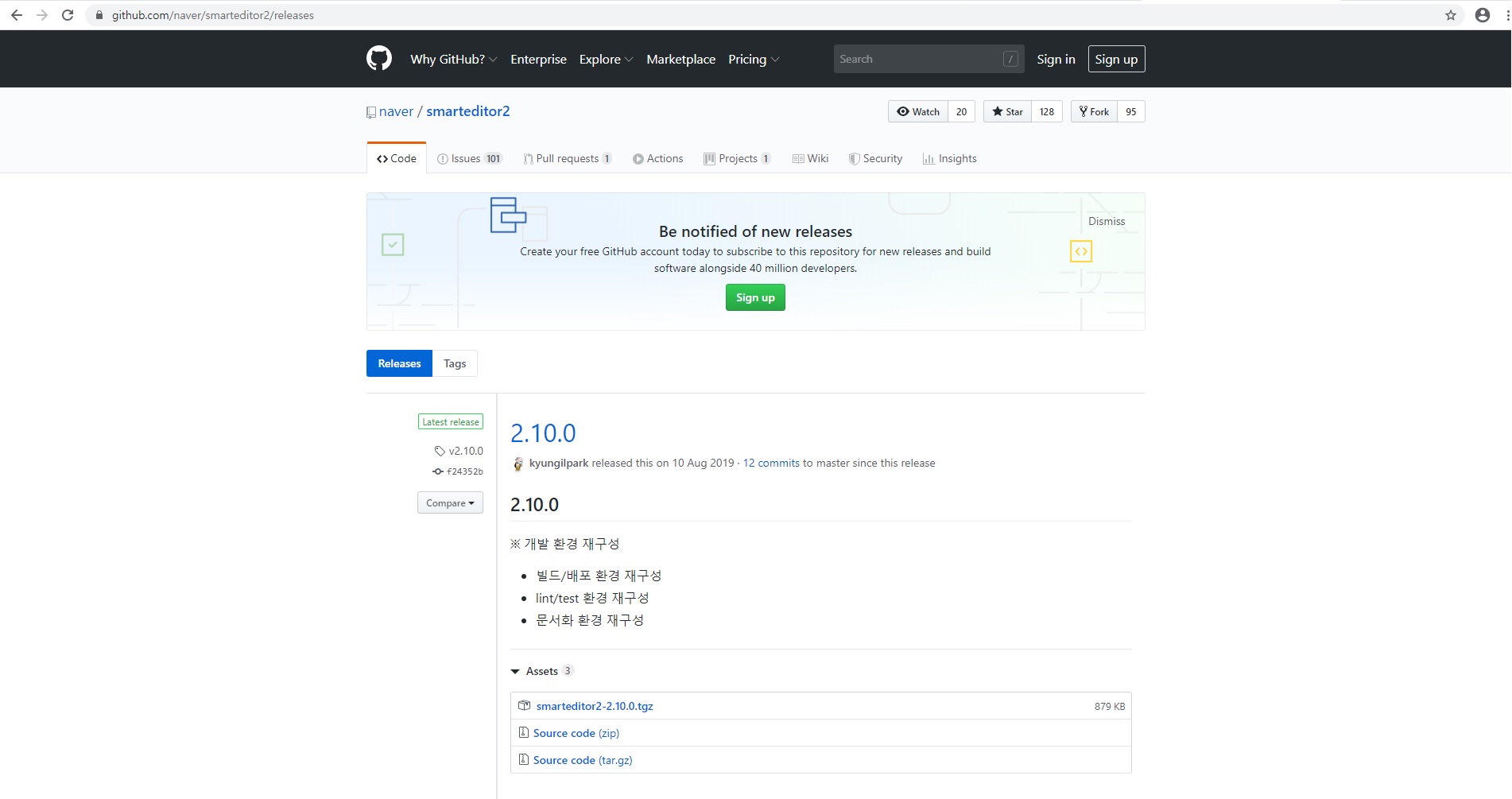View the 20 watchers count
Screen dimensions: 1512x799
(962, 111)
